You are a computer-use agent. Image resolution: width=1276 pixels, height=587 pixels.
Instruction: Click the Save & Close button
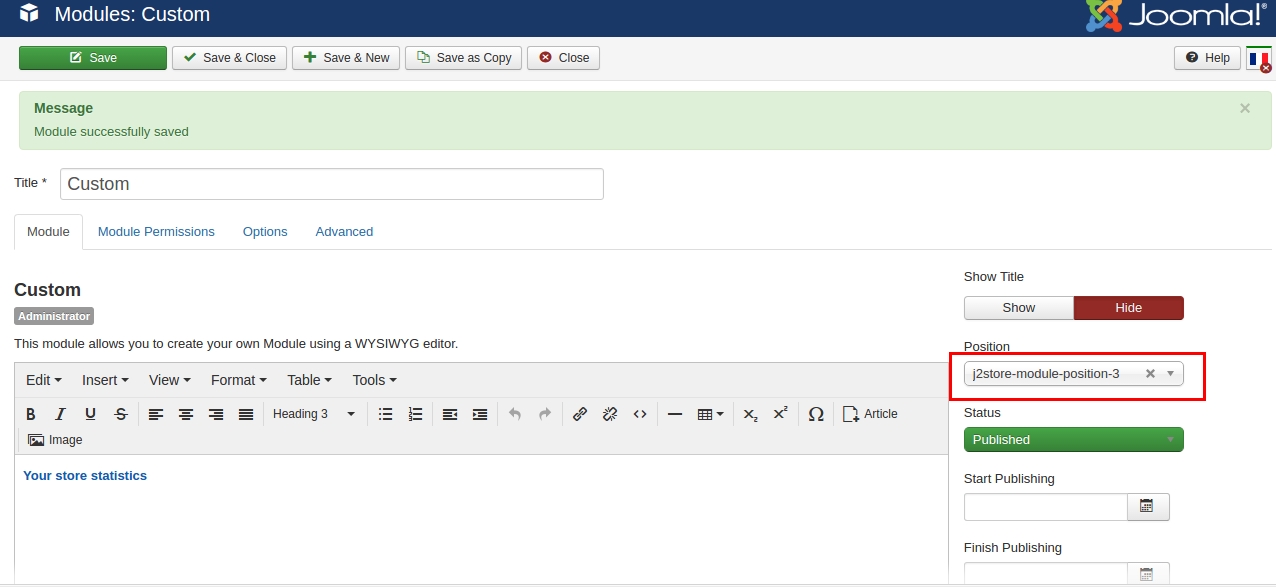(230, 58)
